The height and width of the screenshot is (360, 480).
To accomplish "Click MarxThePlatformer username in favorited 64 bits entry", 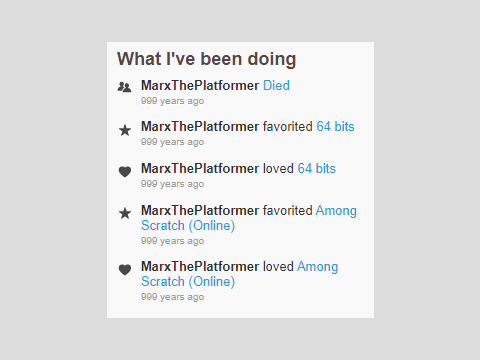I will (200, 127).
